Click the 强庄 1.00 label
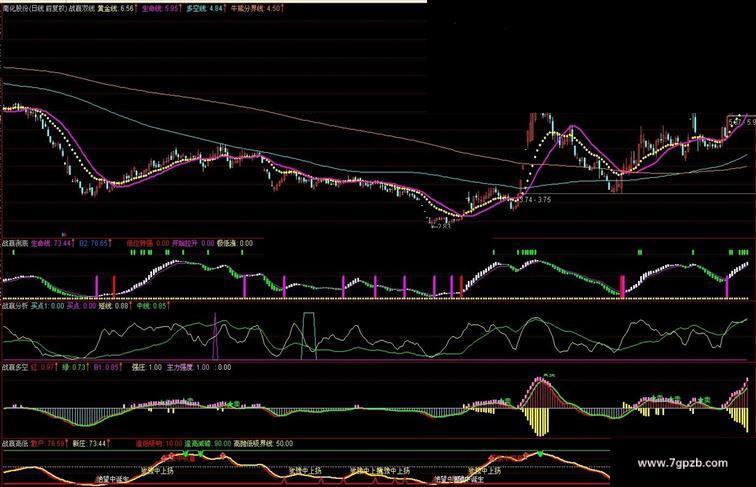 pyautogui.click(x=147, y=367)
